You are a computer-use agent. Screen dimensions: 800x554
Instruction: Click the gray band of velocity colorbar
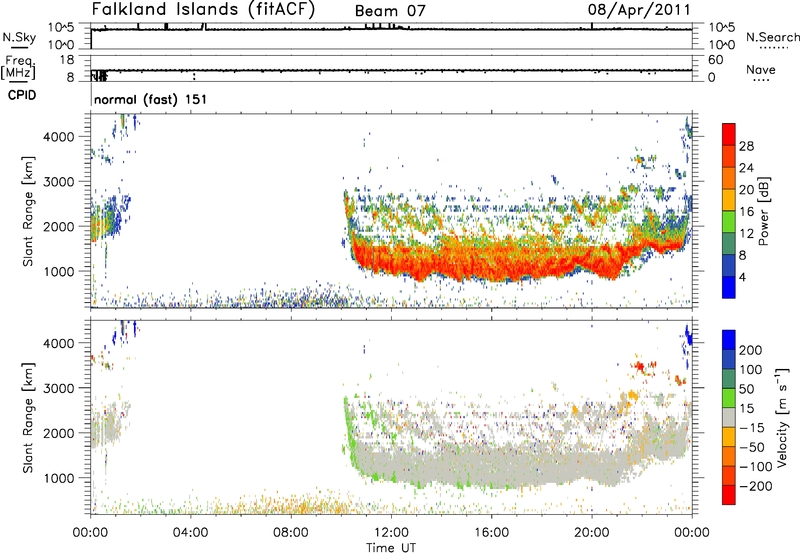(x=729, y=417)
